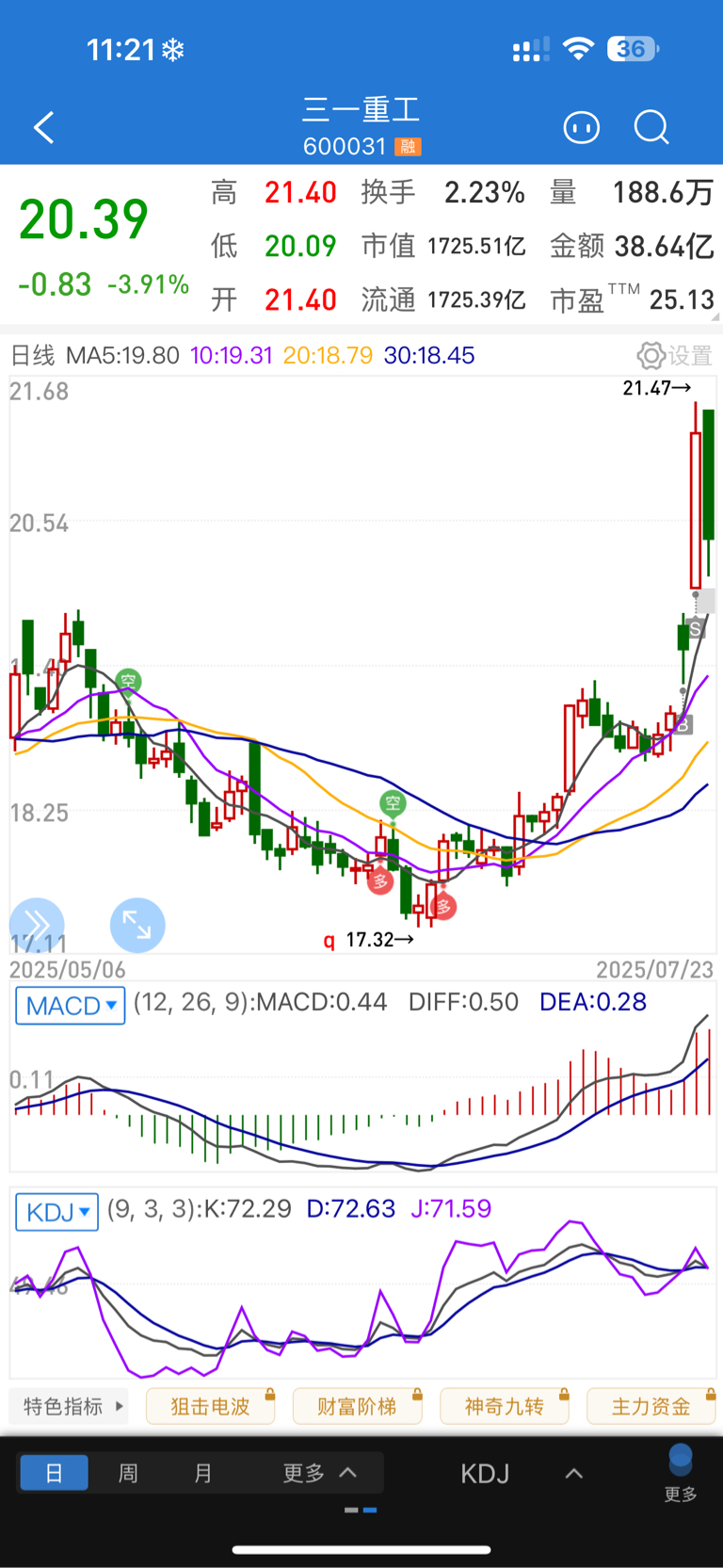Open the KDJ indicator dropdown box
The height and width of the screenshot is (1568, 723).
point(56,1212)
